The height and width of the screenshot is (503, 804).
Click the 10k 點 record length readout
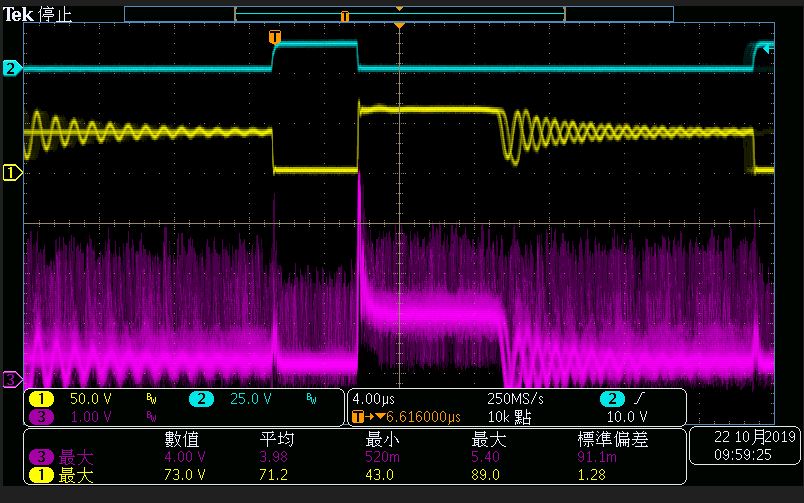point(509,417)
